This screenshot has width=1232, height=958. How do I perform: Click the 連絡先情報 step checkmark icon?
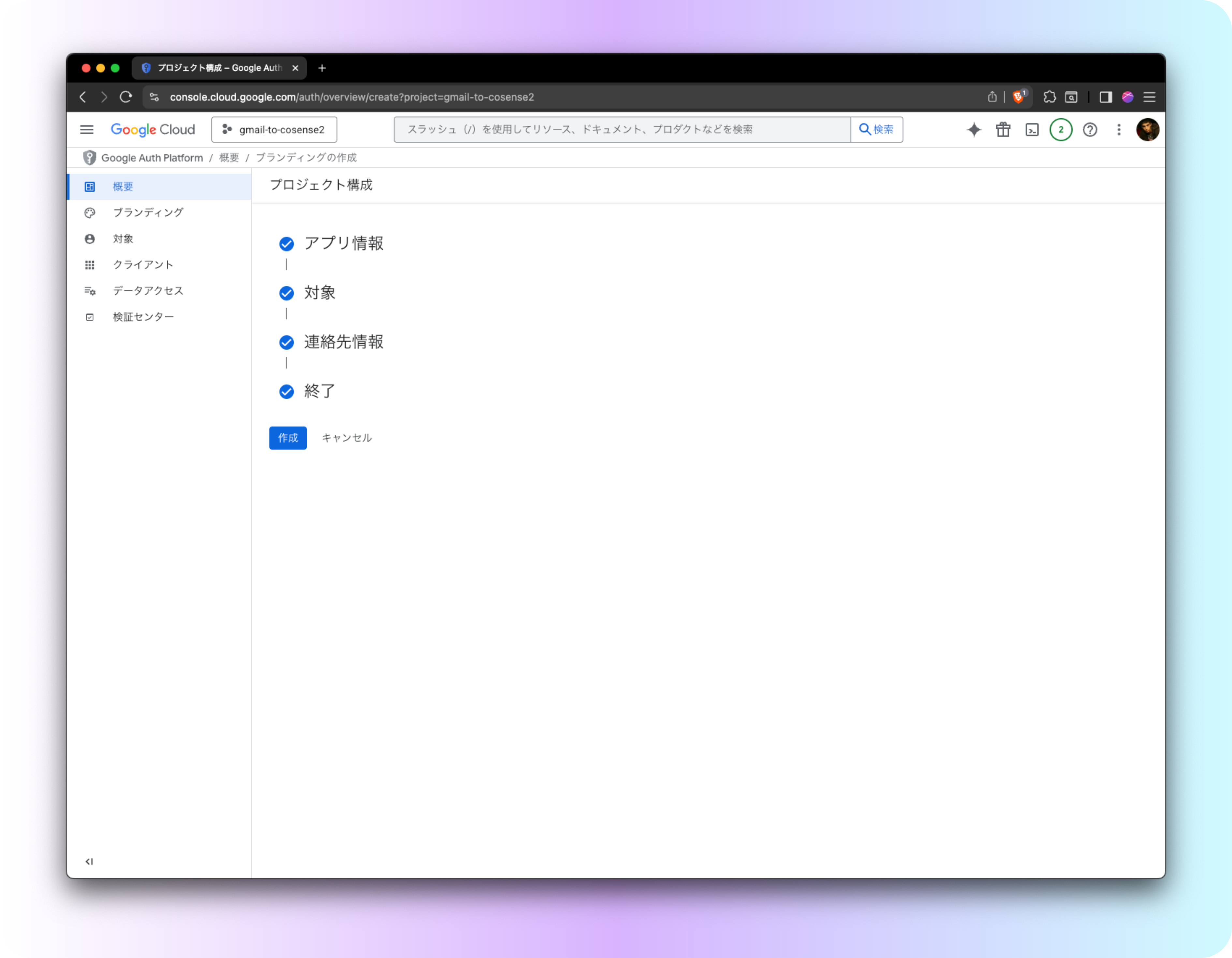coord(286,342)
